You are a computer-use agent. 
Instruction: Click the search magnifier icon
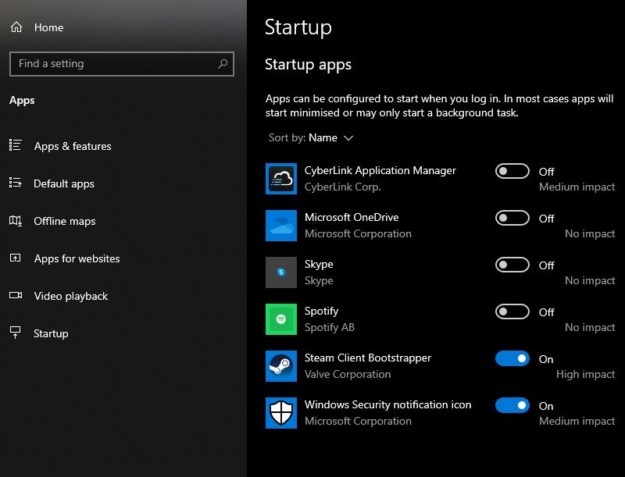[223, 63]
